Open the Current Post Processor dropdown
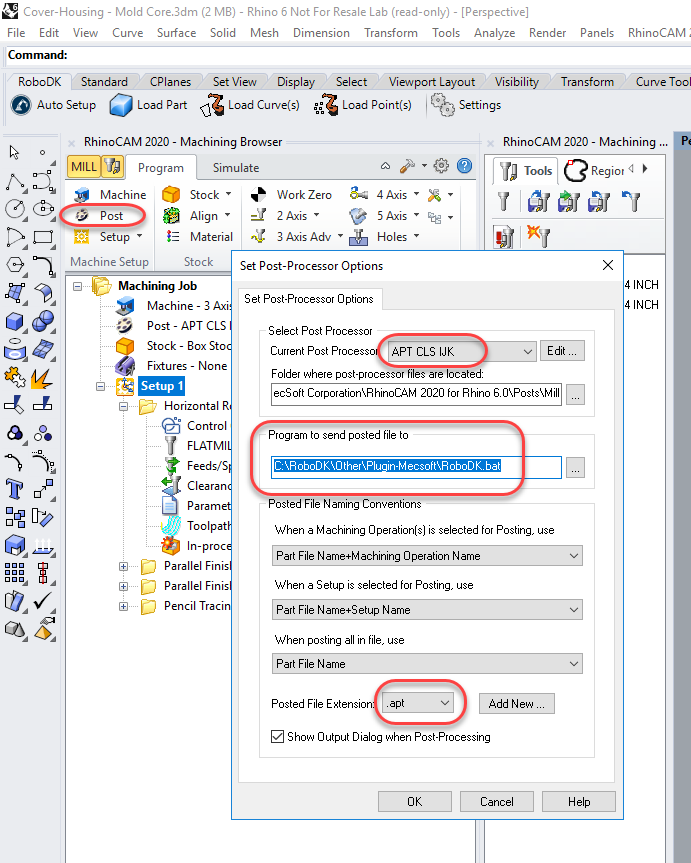This screenshot has height=863, width=691. click(x=528, y=351)
